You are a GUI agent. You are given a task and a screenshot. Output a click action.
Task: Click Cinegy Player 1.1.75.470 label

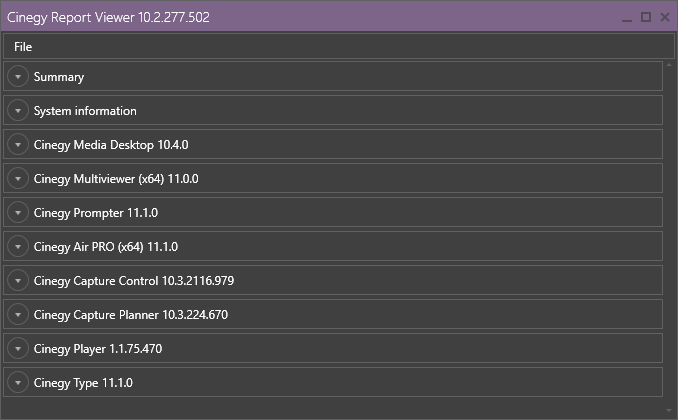tap(98, 349)
